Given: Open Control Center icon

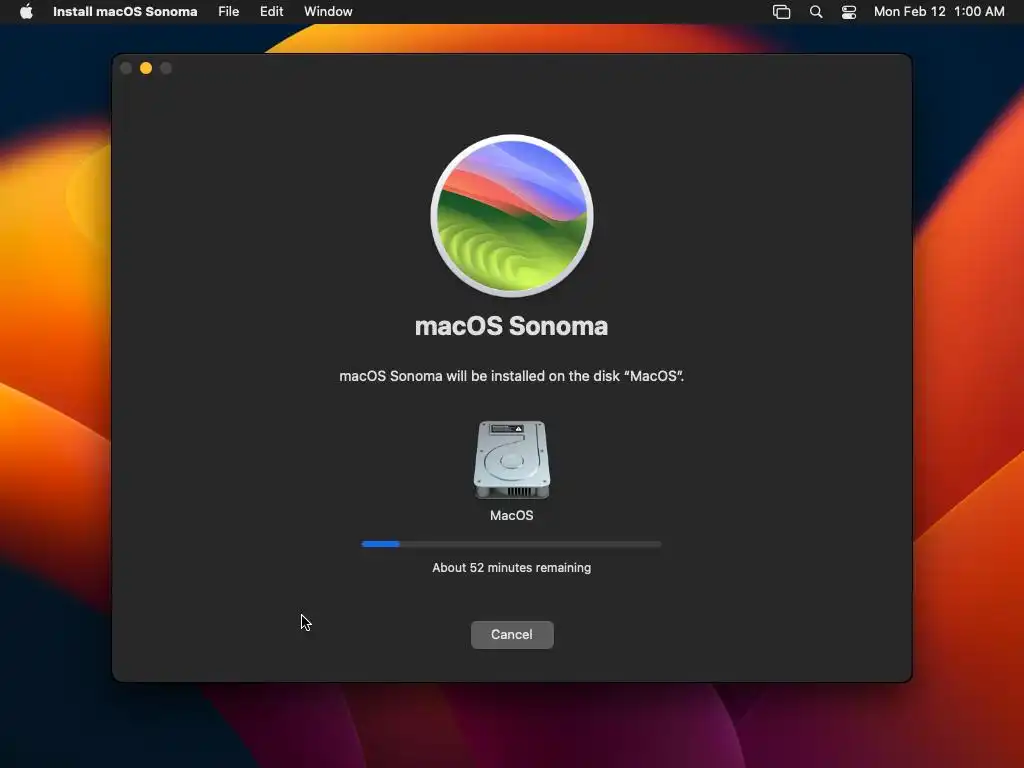Looking at the screenshot, I should tap(848, 12).
